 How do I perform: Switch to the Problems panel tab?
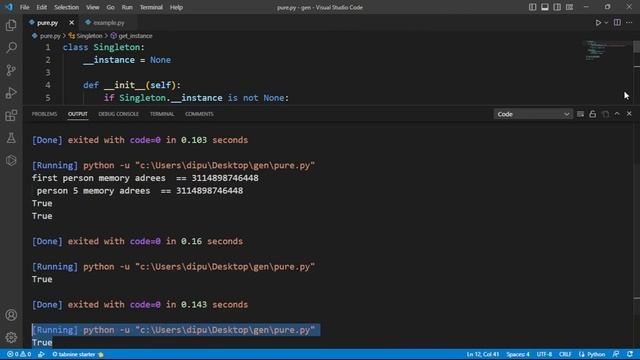point(44,114)
